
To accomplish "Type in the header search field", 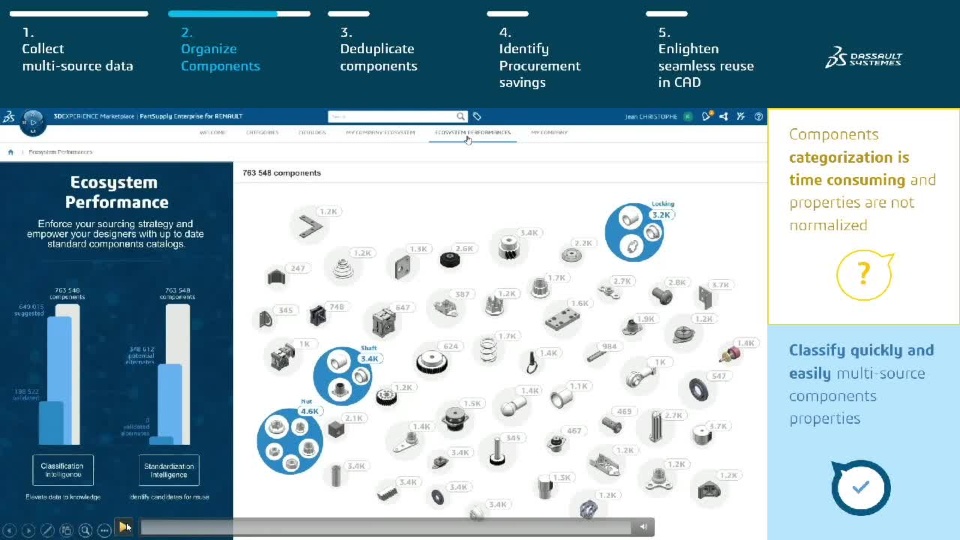I will pos(392,116).
